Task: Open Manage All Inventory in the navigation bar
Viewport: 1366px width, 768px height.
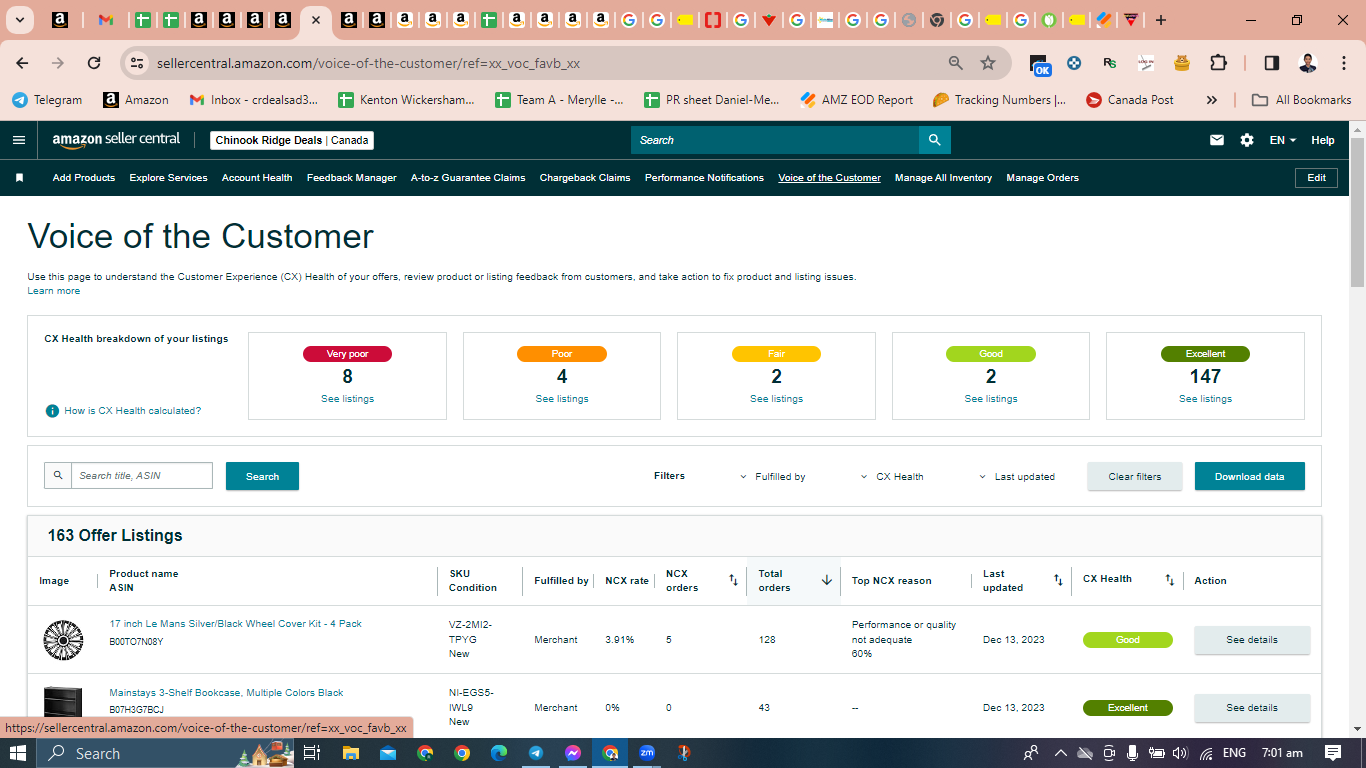Action: (943, 178)
